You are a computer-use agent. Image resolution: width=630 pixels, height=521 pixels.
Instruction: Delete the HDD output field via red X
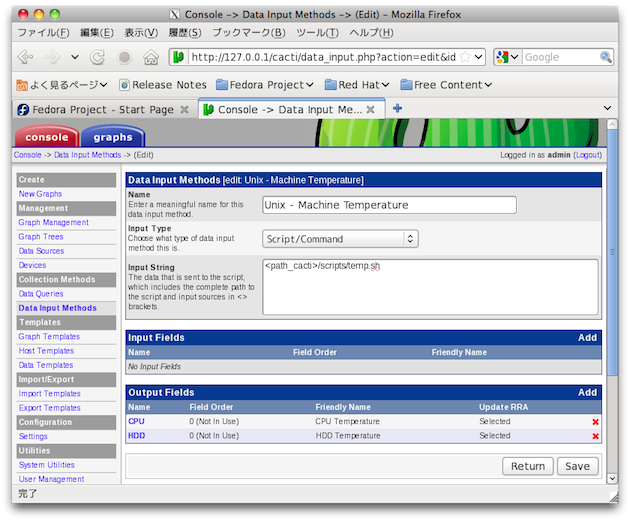tap(595, 436)
